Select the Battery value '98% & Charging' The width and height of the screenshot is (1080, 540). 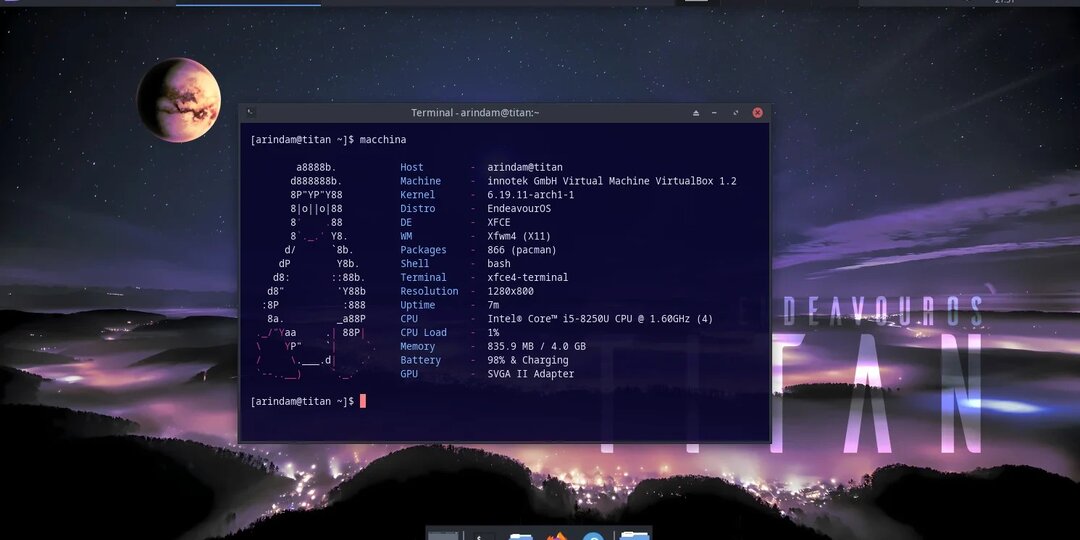[528, 360]
